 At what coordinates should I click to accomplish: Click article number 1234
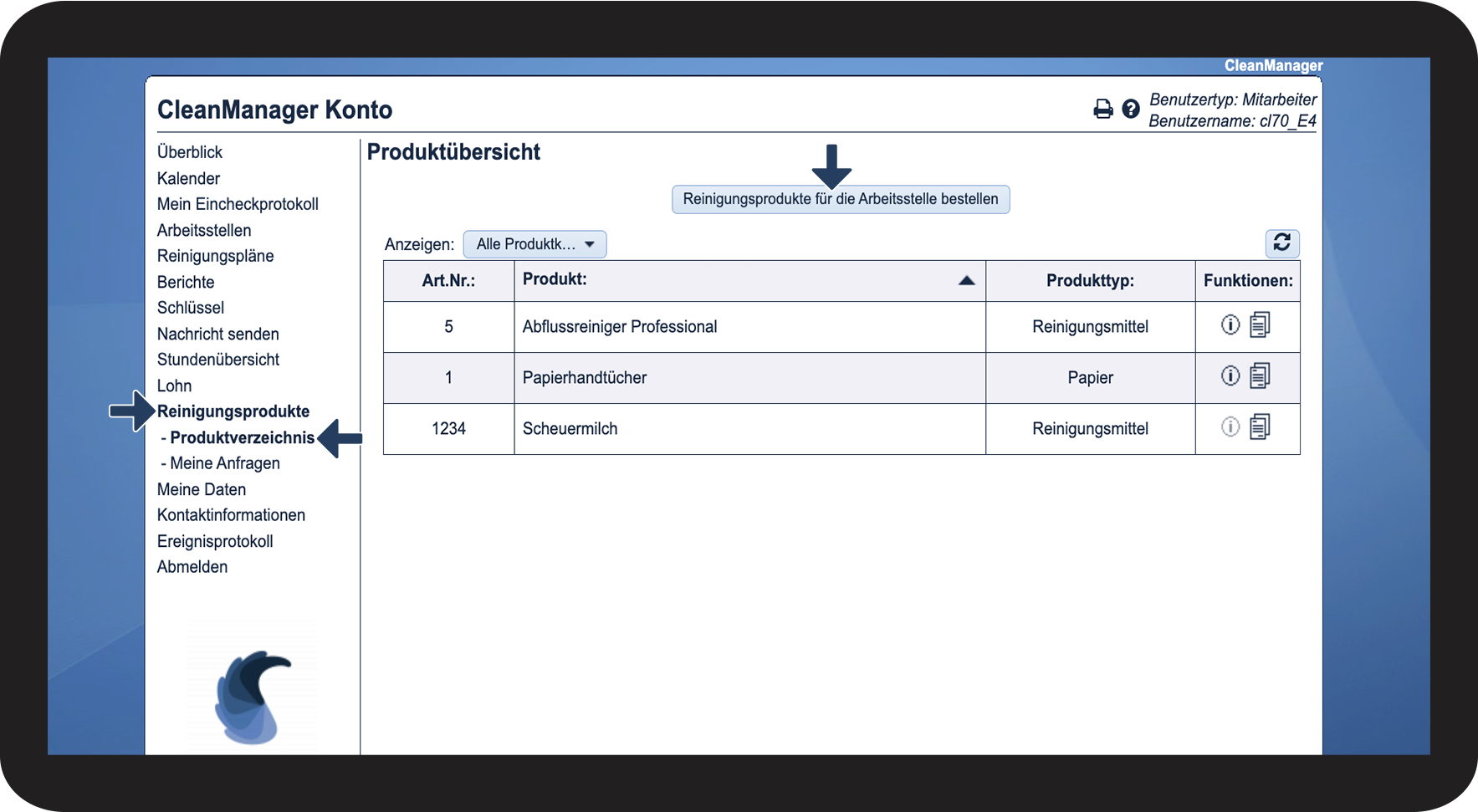(x=448, y=429)
